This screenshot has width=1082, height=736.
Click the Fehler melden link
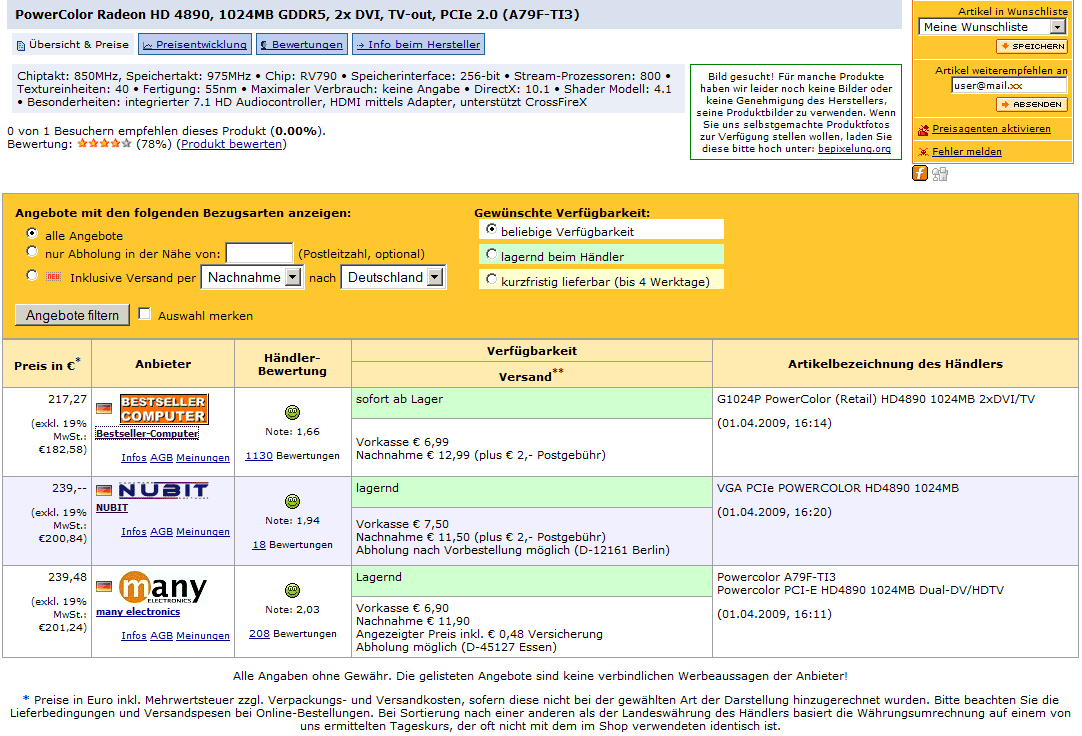pyautogui.click(x=967, y=152)
